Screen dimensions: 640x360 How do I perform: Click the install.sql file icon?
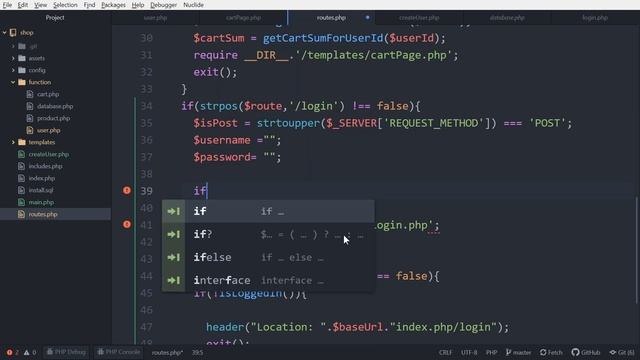click(21, 190)
